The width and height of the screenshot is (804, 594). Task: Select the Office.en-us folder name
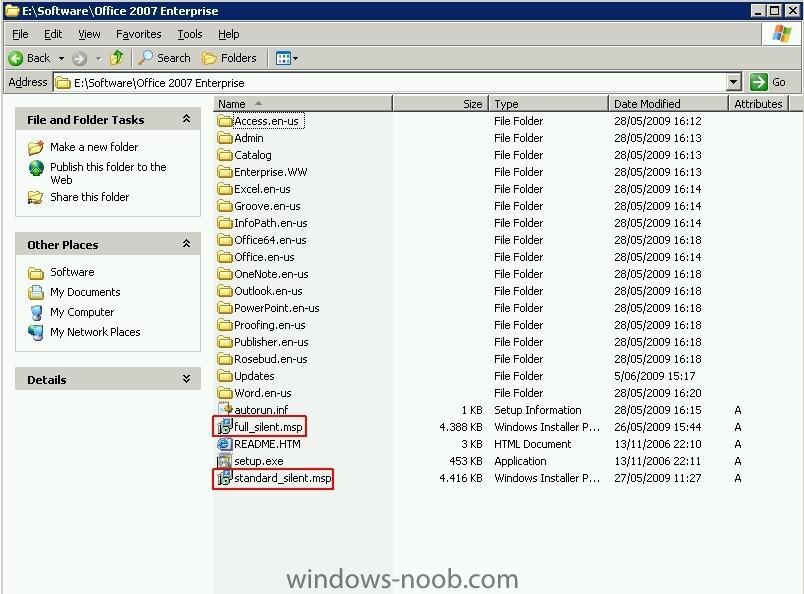point(265,256)
